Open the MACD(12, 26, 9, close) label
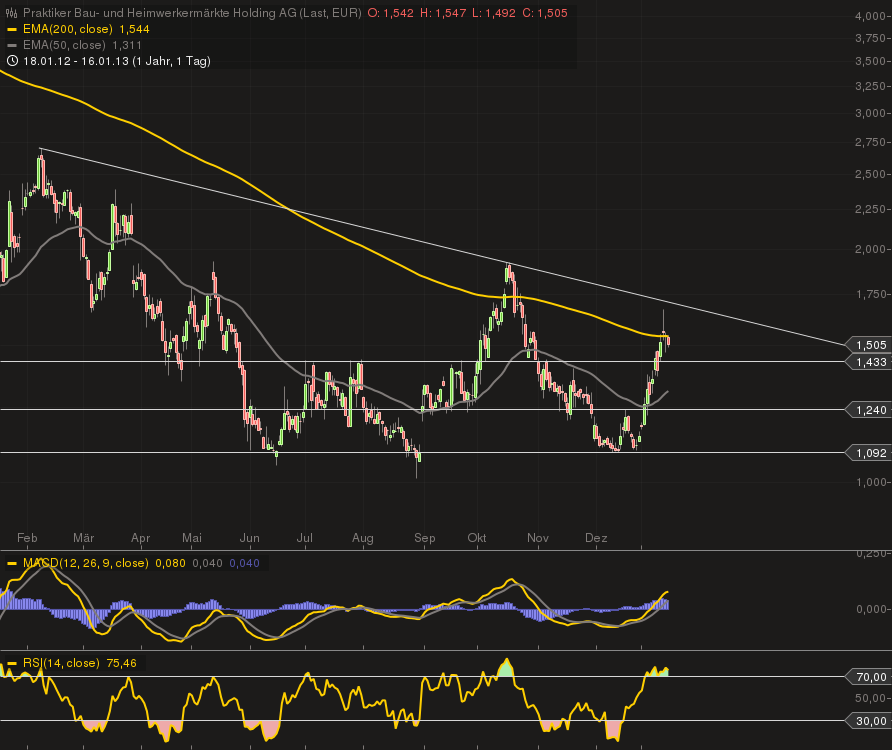The image size is (892, 750). click(85, 563)
